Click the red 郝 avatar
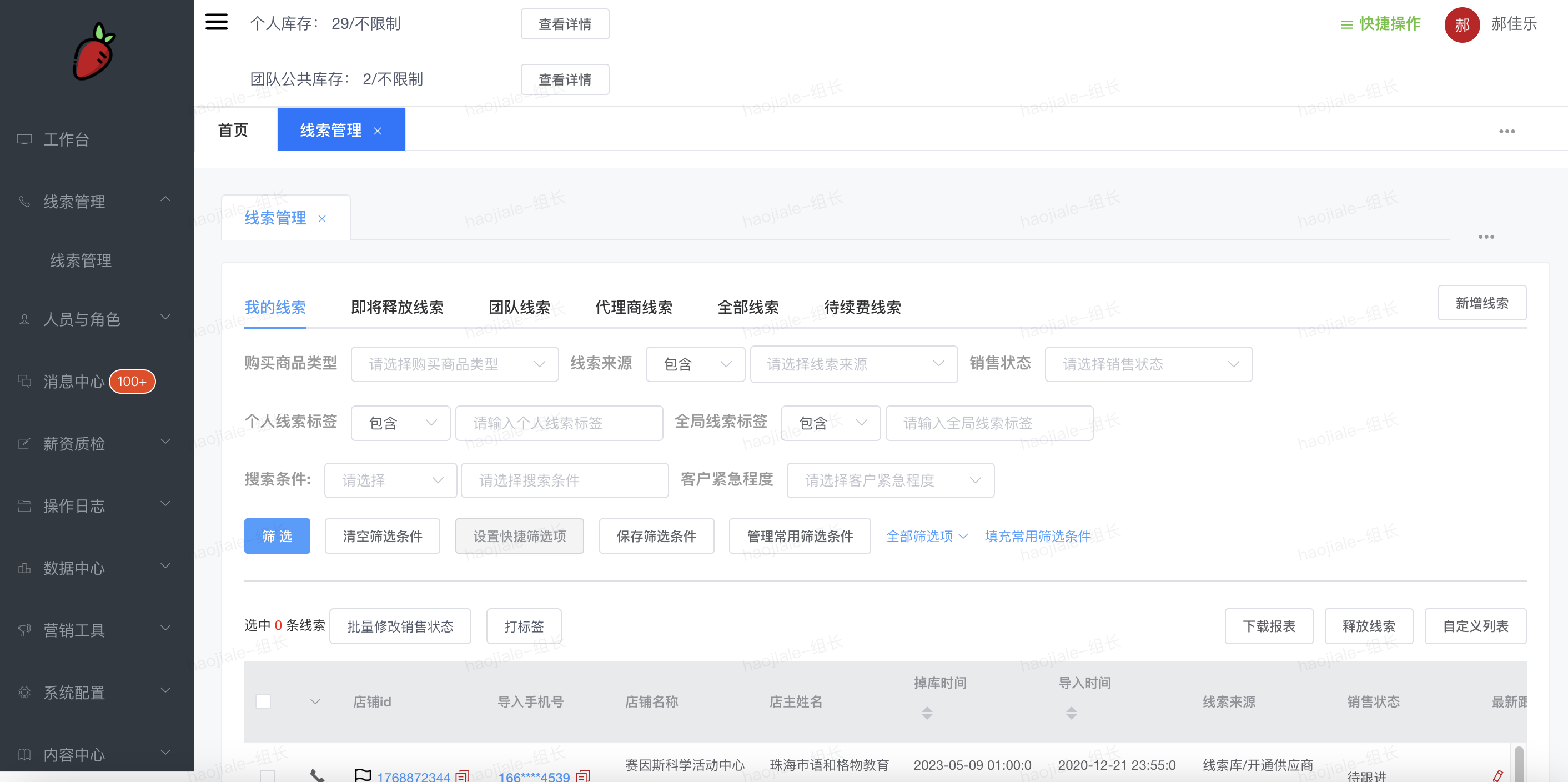The height and width of the screenshot is (782, 1568). click(1461, 25)
